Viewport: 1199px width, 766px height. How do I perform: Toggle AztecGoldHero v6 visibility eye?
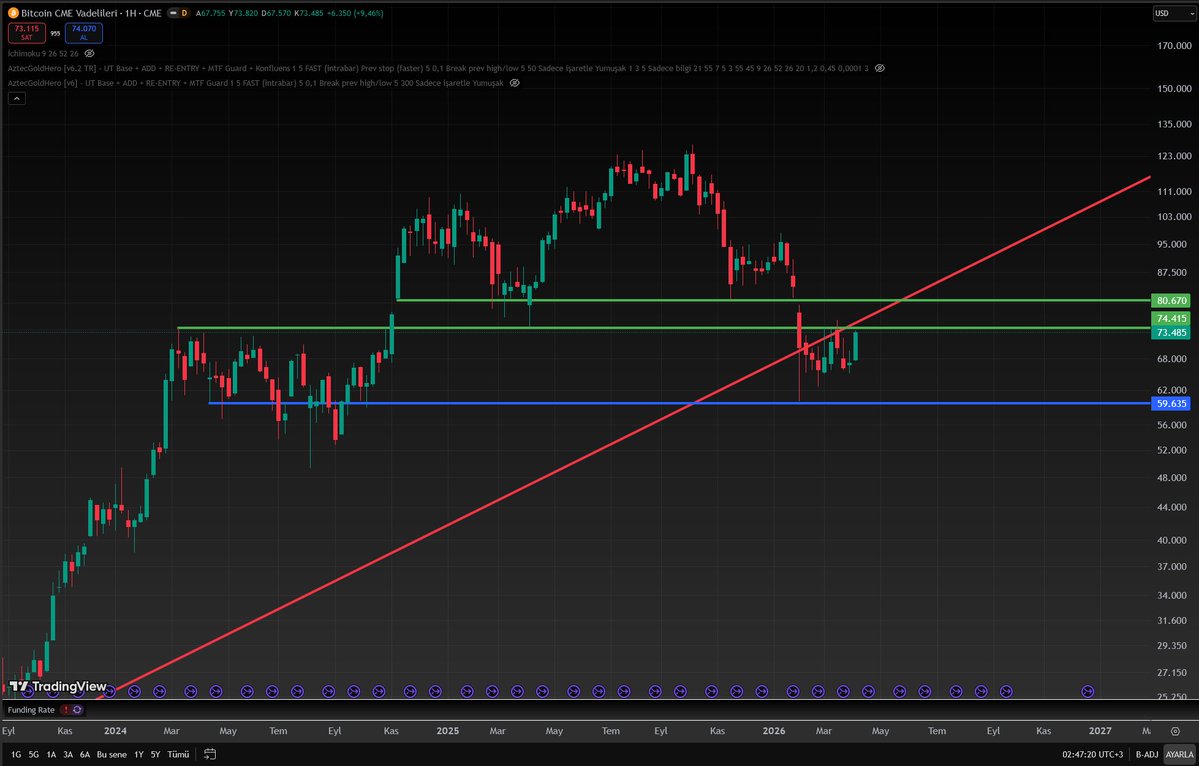point(514,83)
